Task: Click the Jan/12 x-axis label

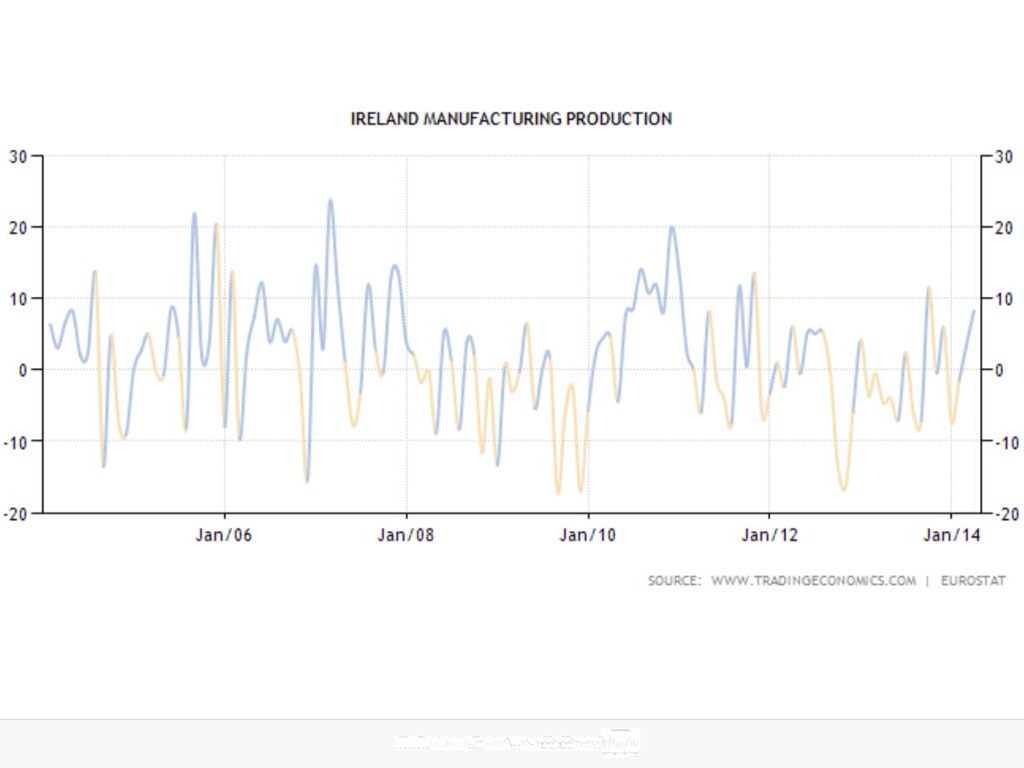Action: pyautogui.click(x=769, y=535)
